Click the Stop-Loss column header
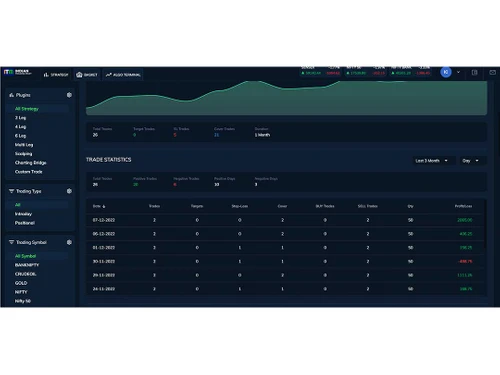 240,206
